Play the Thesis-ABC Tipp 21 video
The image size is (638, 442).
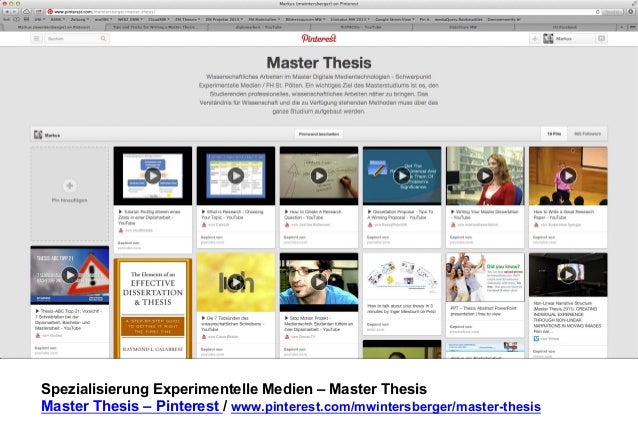pos(70,275)
